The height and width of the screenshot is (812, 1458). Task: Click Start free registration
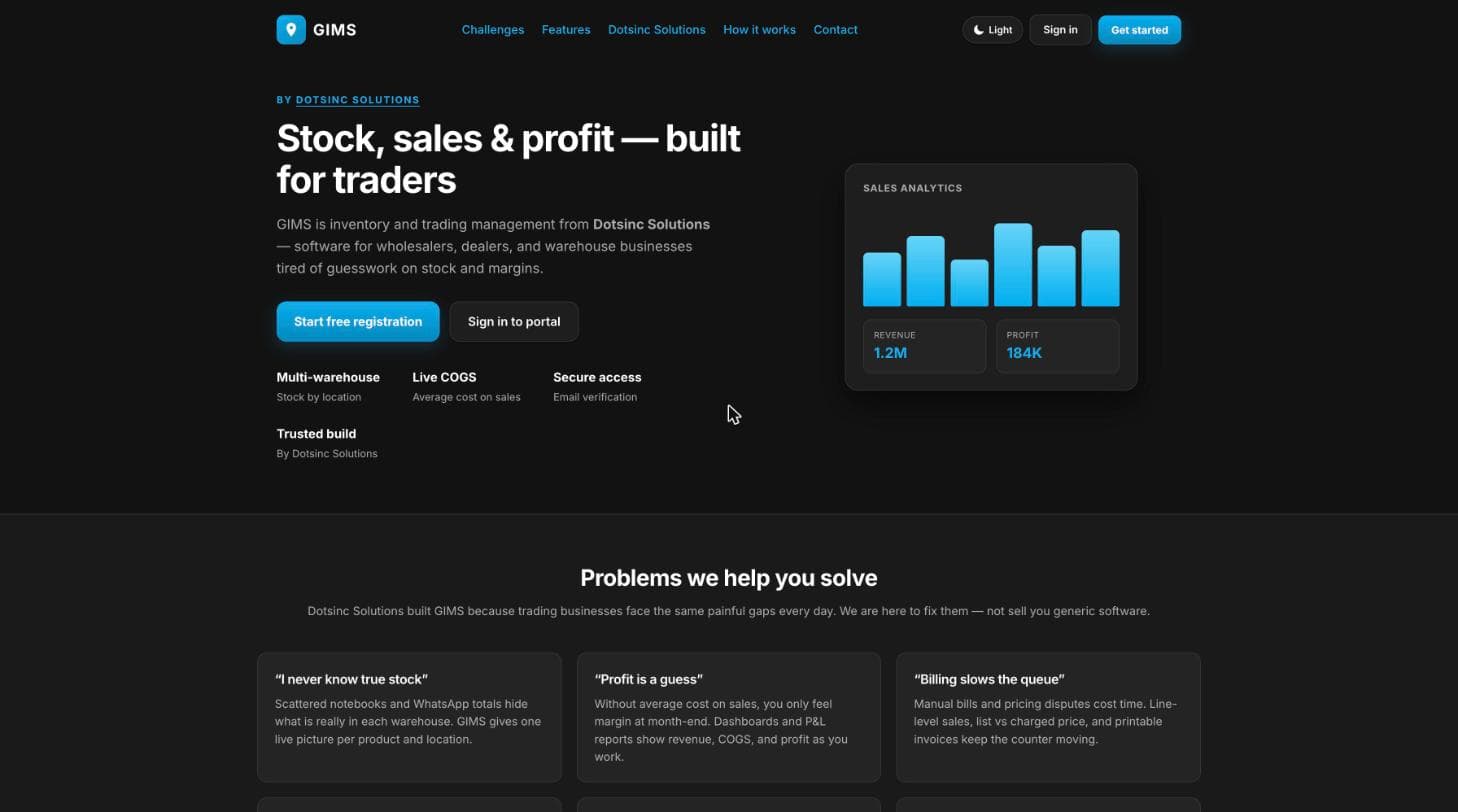(x=358, y=321)
